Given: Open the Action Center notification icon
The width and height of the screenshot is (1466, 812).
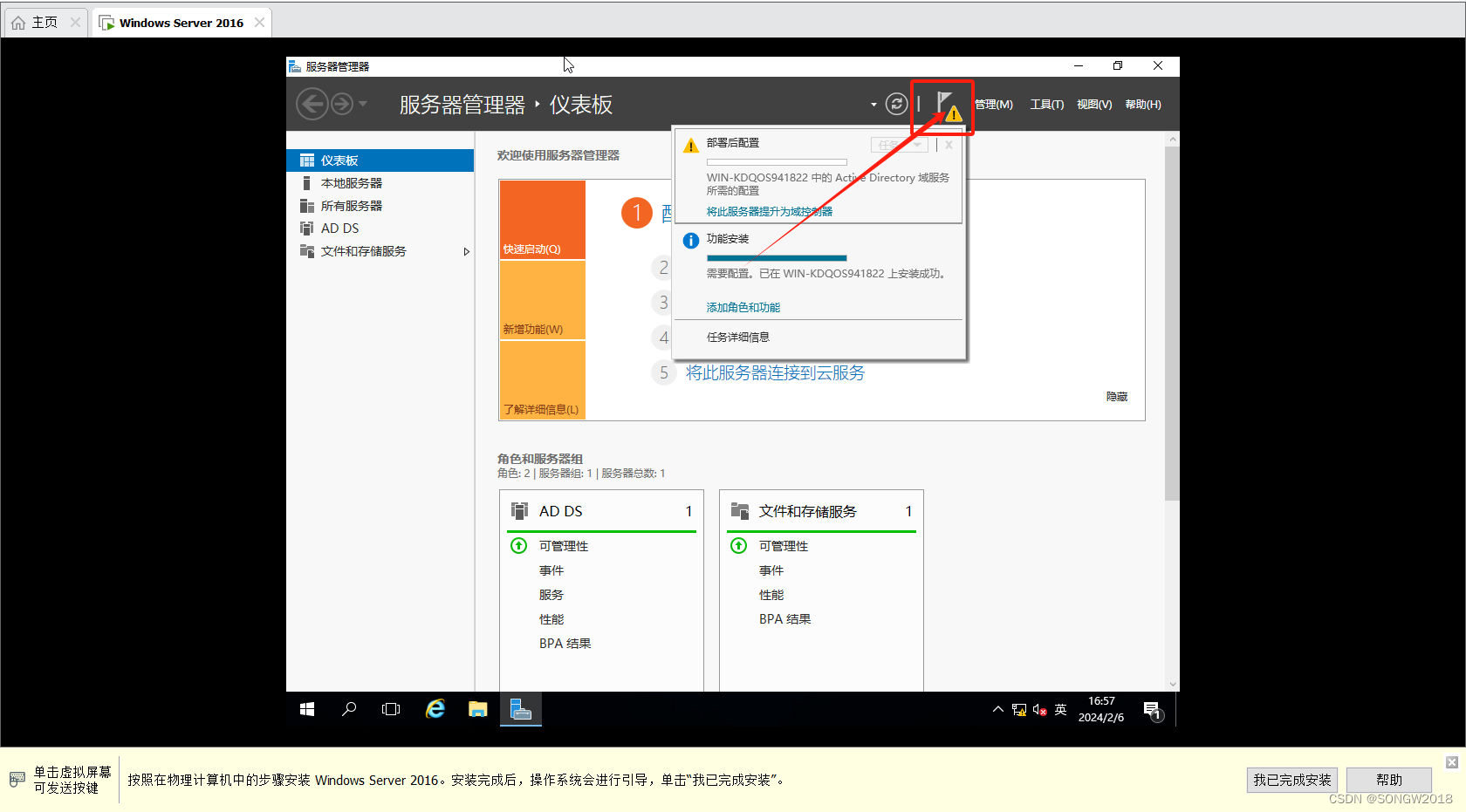Looking at the screenshot, I should (x=1153, y=711).
